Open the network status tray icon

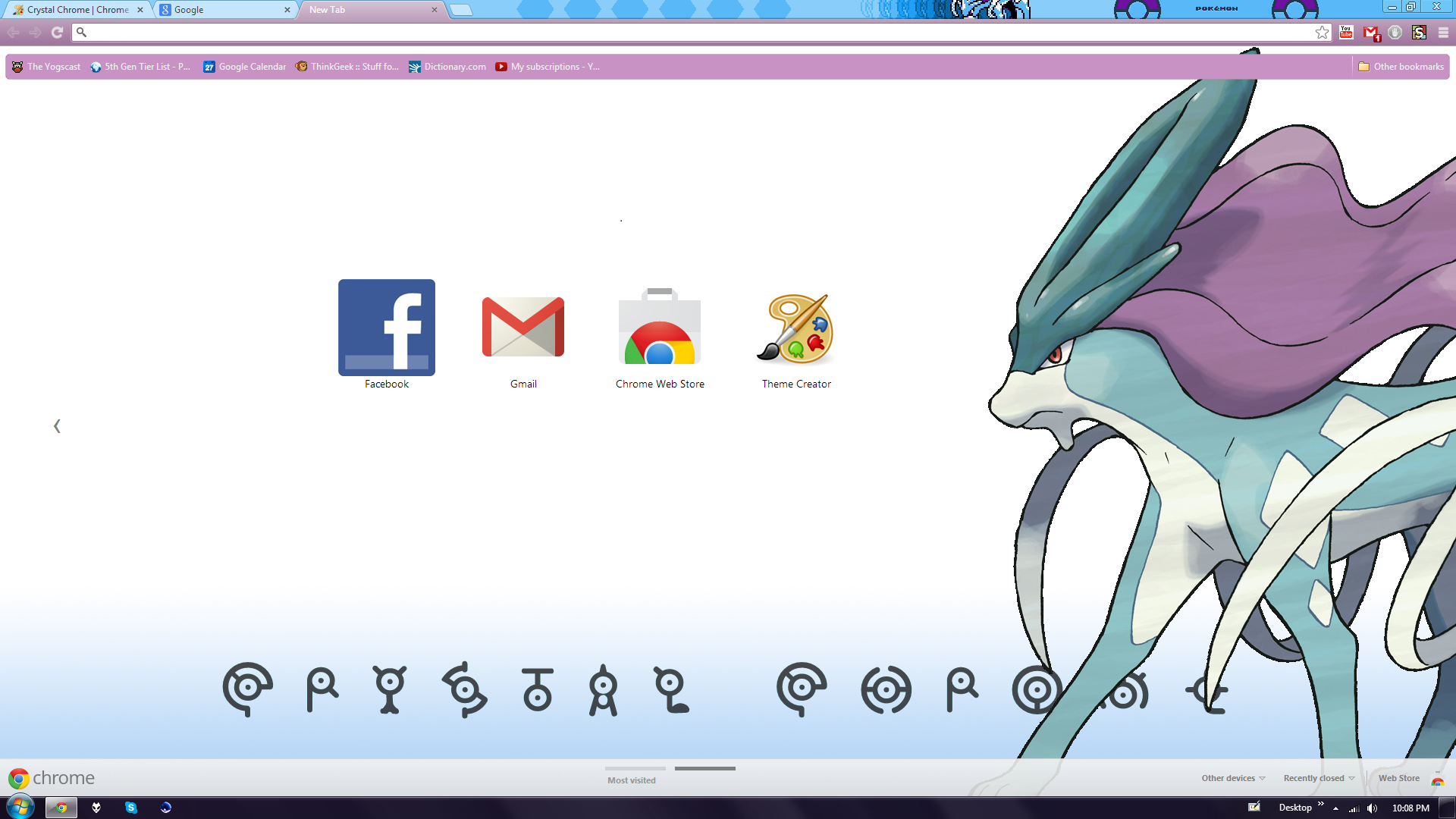point(1354,808)
